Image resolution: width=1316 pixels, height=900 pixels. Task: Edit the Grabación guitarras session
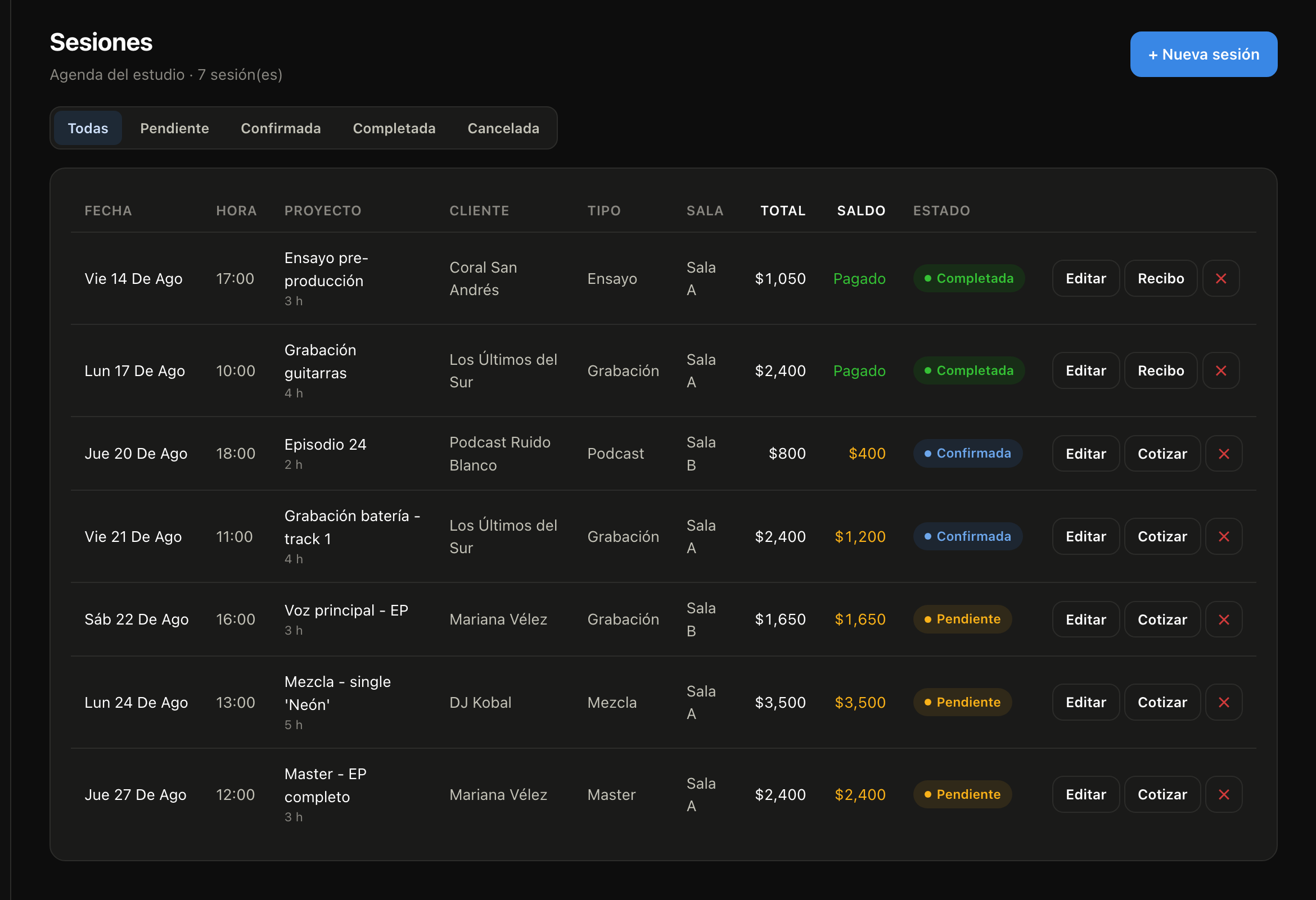click(1085, 371)
